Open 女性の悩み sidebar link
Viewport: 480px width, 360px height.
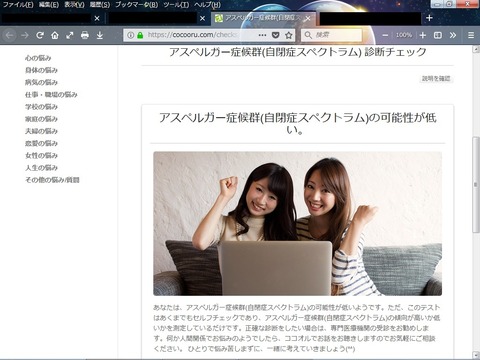[41, 155]
